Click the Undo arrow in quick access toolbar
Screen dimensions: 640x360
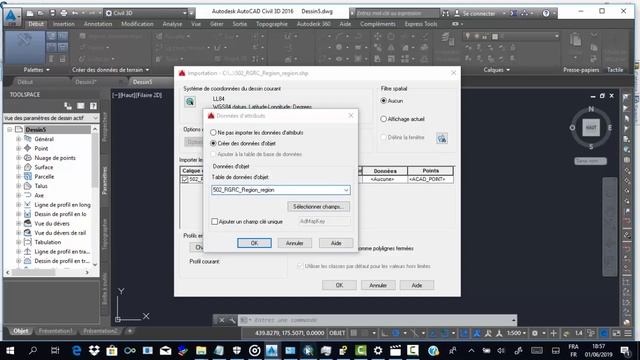click(x=75, y=13)
